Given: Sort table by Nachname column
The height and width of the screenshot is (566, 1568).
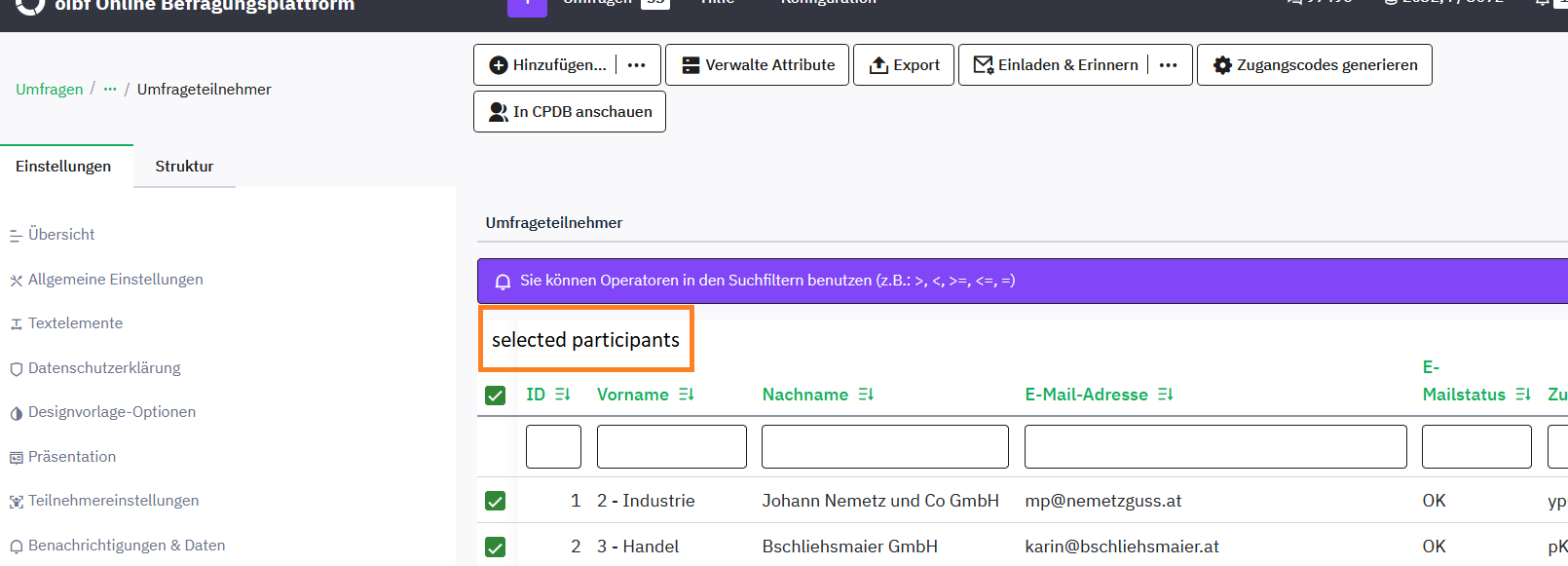Looking at the screenshot, I should point(818,395).
